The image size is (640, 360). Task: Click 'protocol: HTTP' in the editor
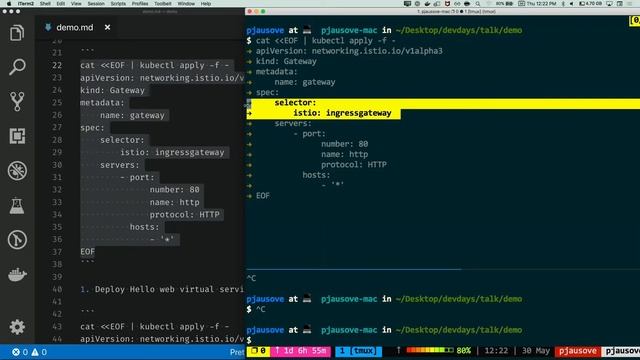click(x=184, y=215)
